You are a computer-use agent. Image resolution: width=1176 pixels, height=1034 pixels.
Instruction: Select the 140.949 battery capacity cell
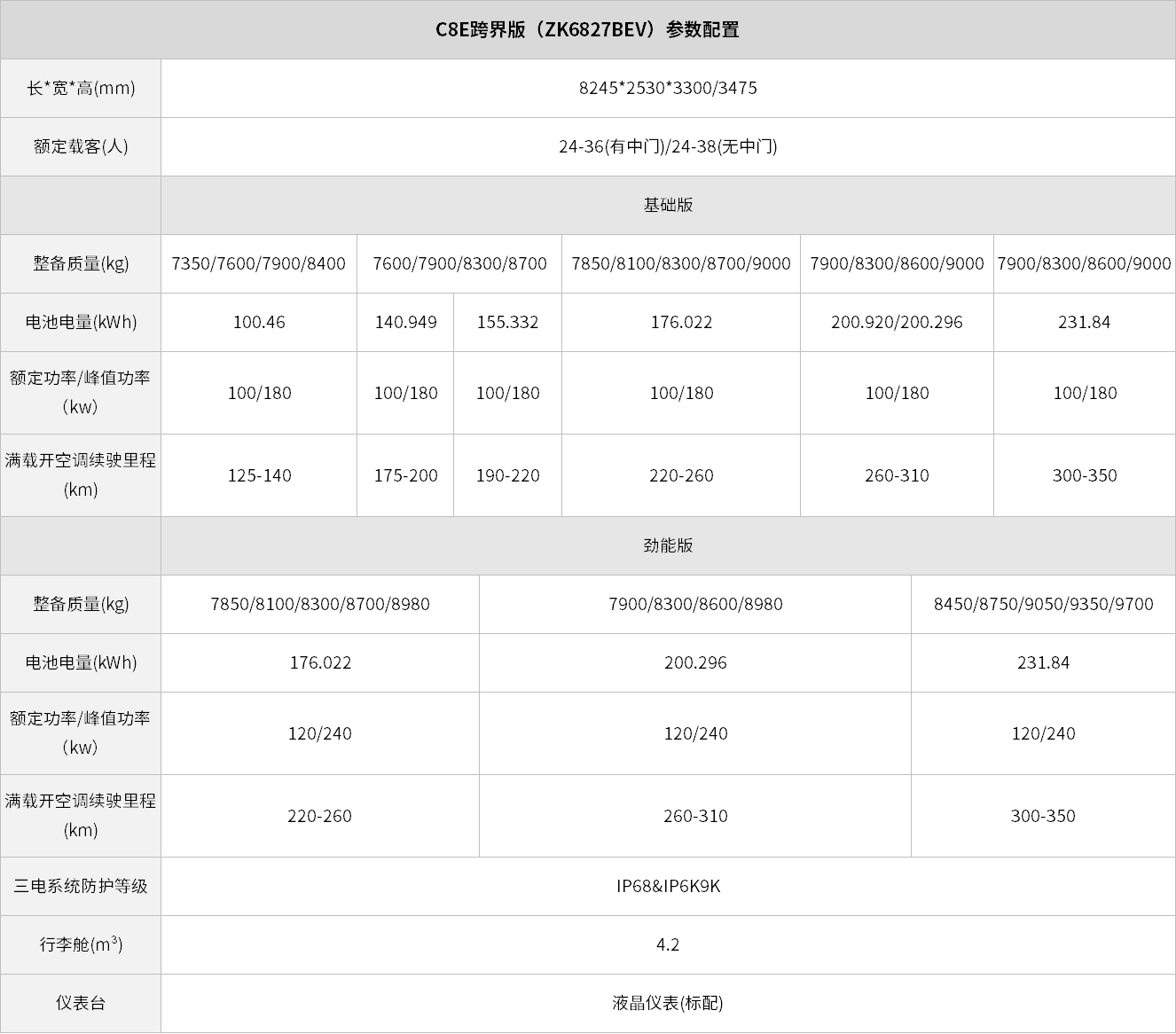[405, 322]
